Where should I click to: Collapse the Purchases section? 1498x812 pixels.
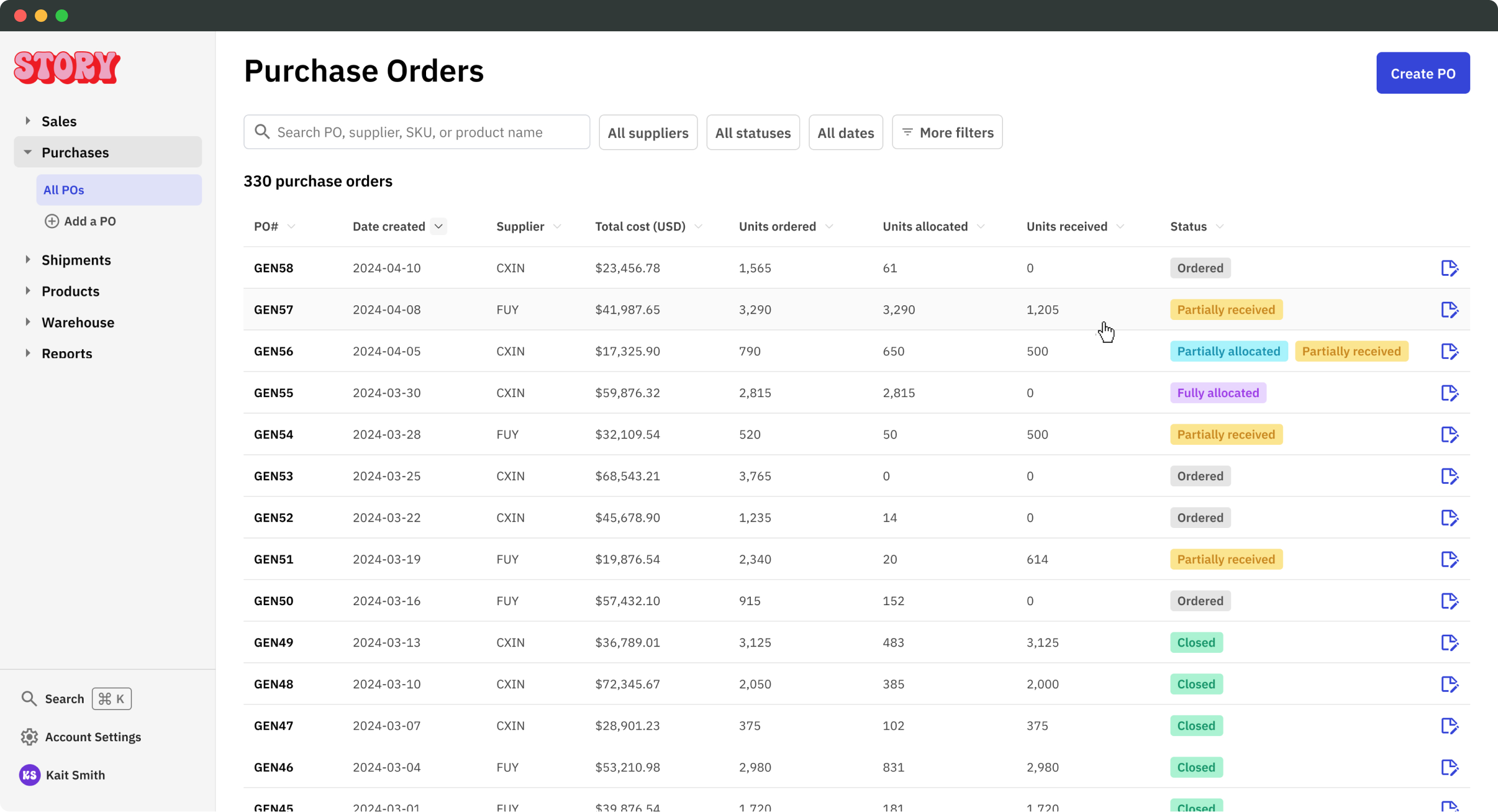(28, 152)
